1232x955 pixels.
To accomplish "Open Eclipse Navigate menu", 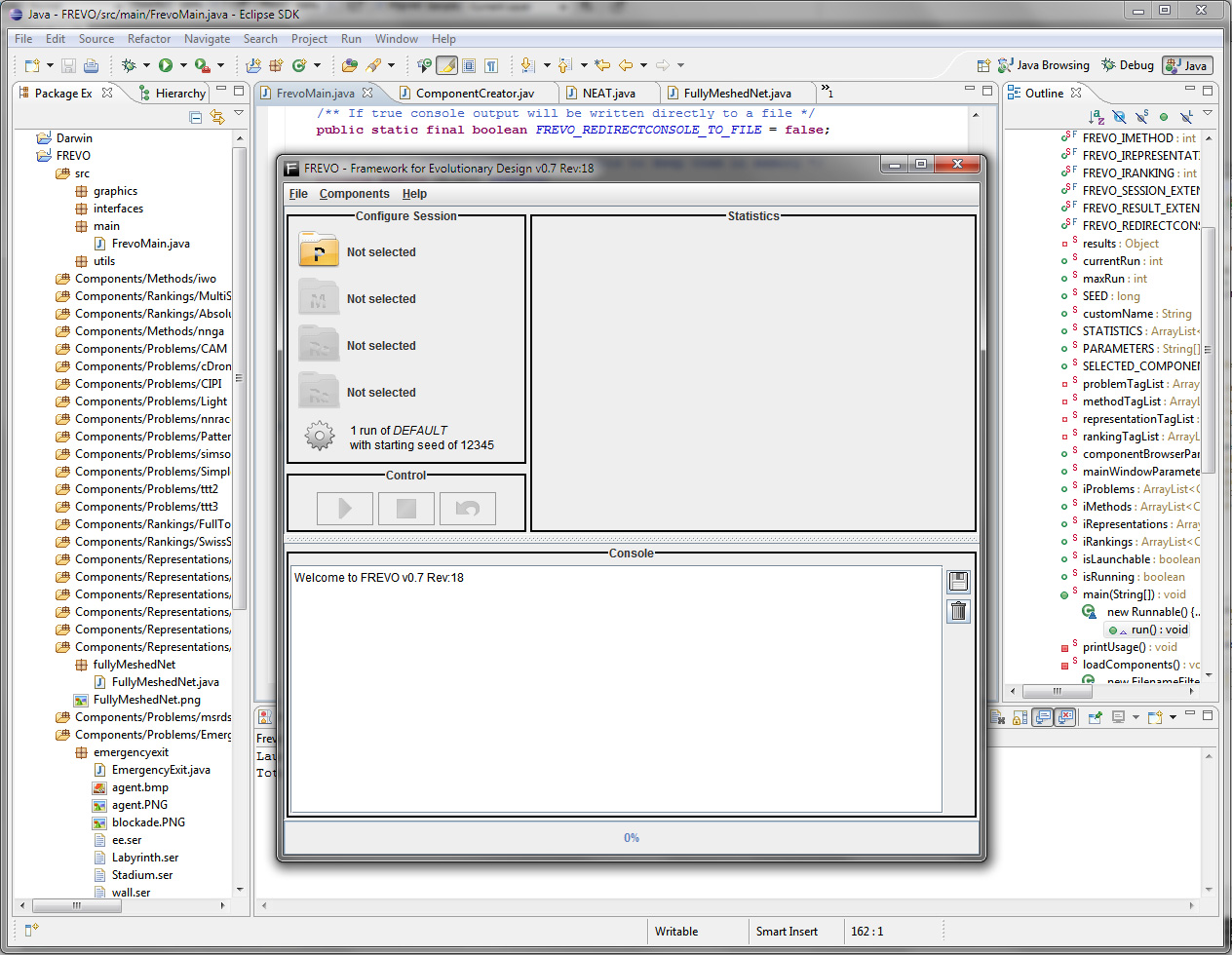I will (207, 39).
